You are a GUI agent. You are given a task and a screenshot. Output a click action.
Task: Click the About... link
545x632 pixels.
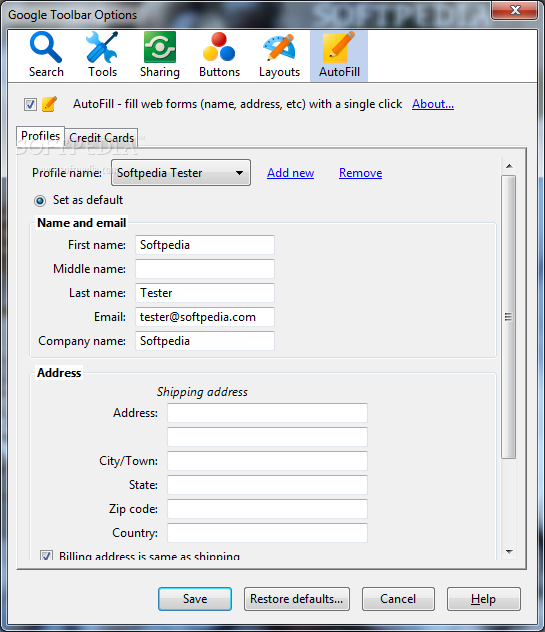433,104
